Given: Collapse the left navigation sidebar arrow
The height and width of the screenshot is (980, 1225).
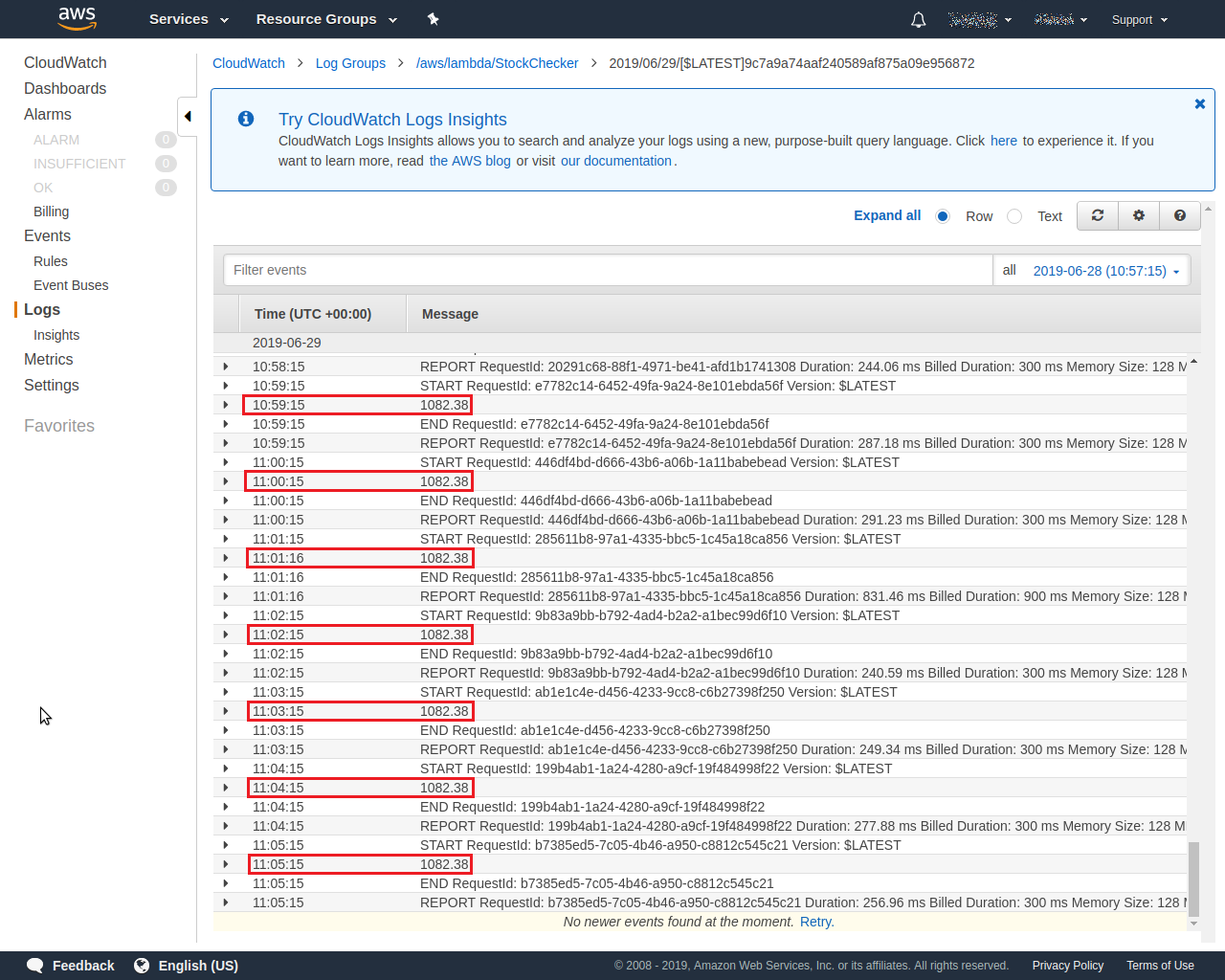Looking at the screenshot, I should point(188,115).
